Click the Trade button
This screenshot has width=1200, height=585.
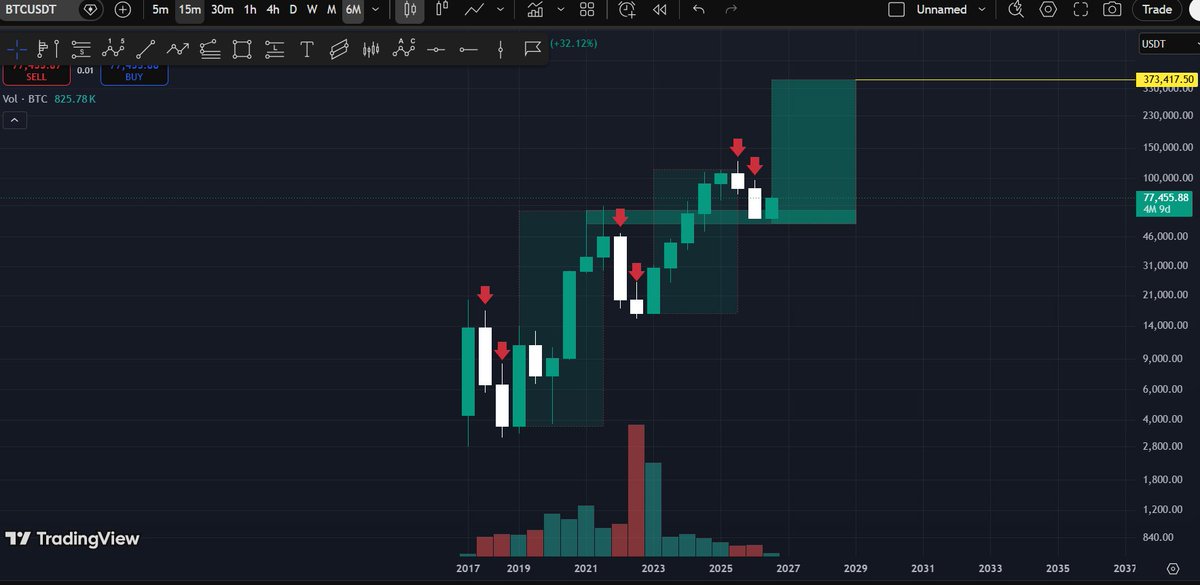[1157, 9]
